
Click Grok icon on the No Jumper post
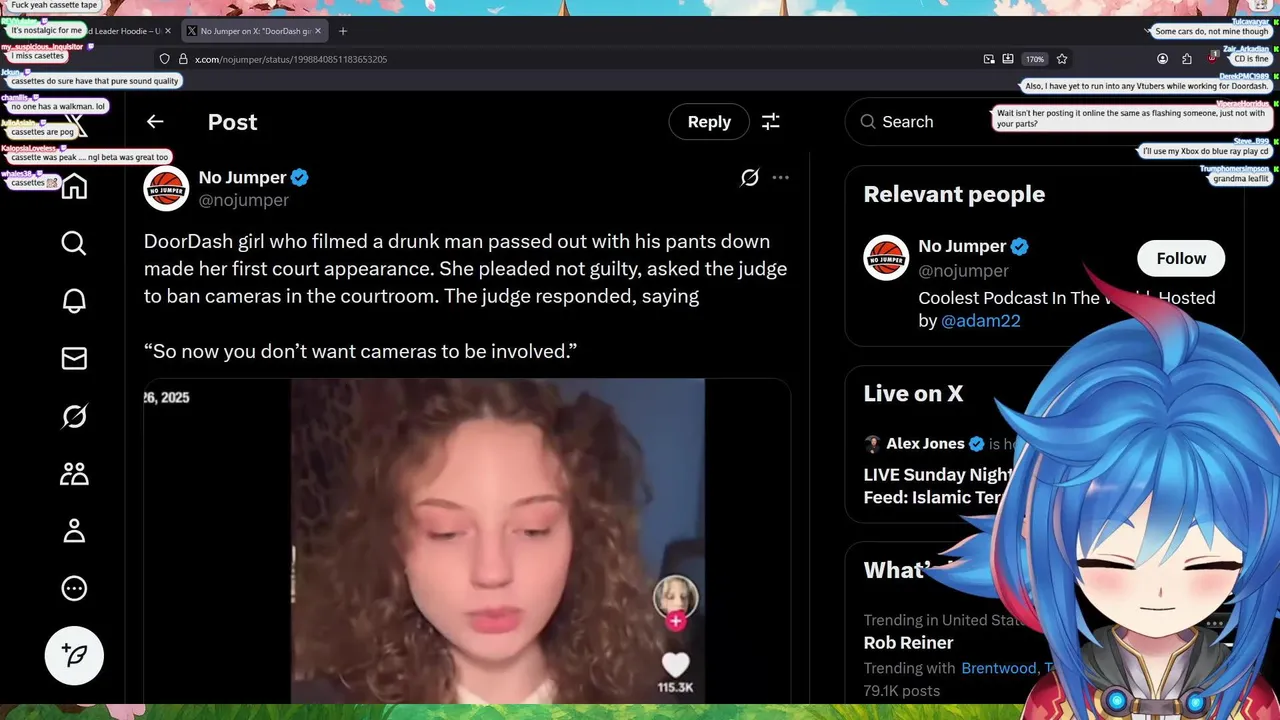click(749, 178)
